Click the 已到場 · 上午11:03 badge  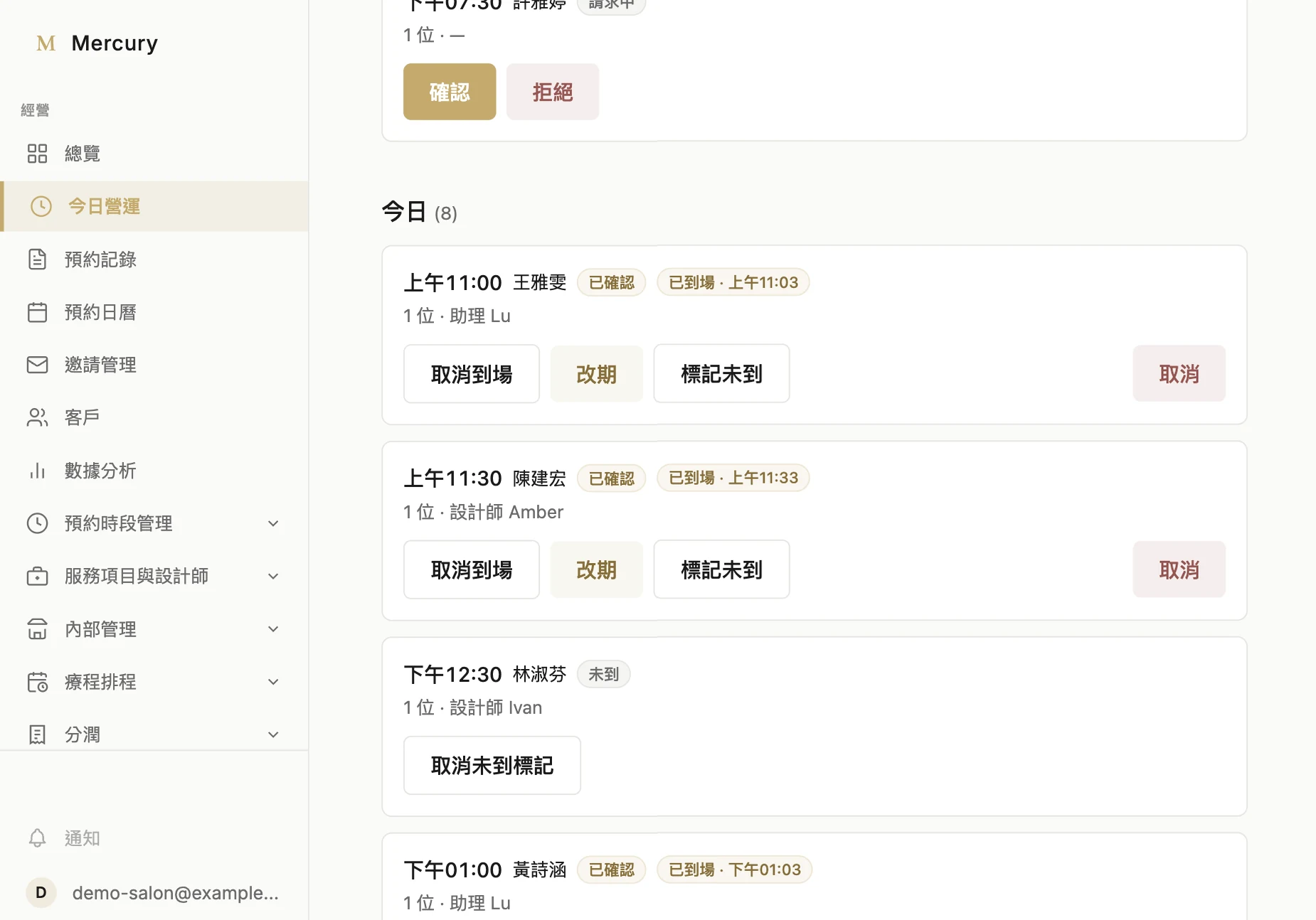coord(733,282)
